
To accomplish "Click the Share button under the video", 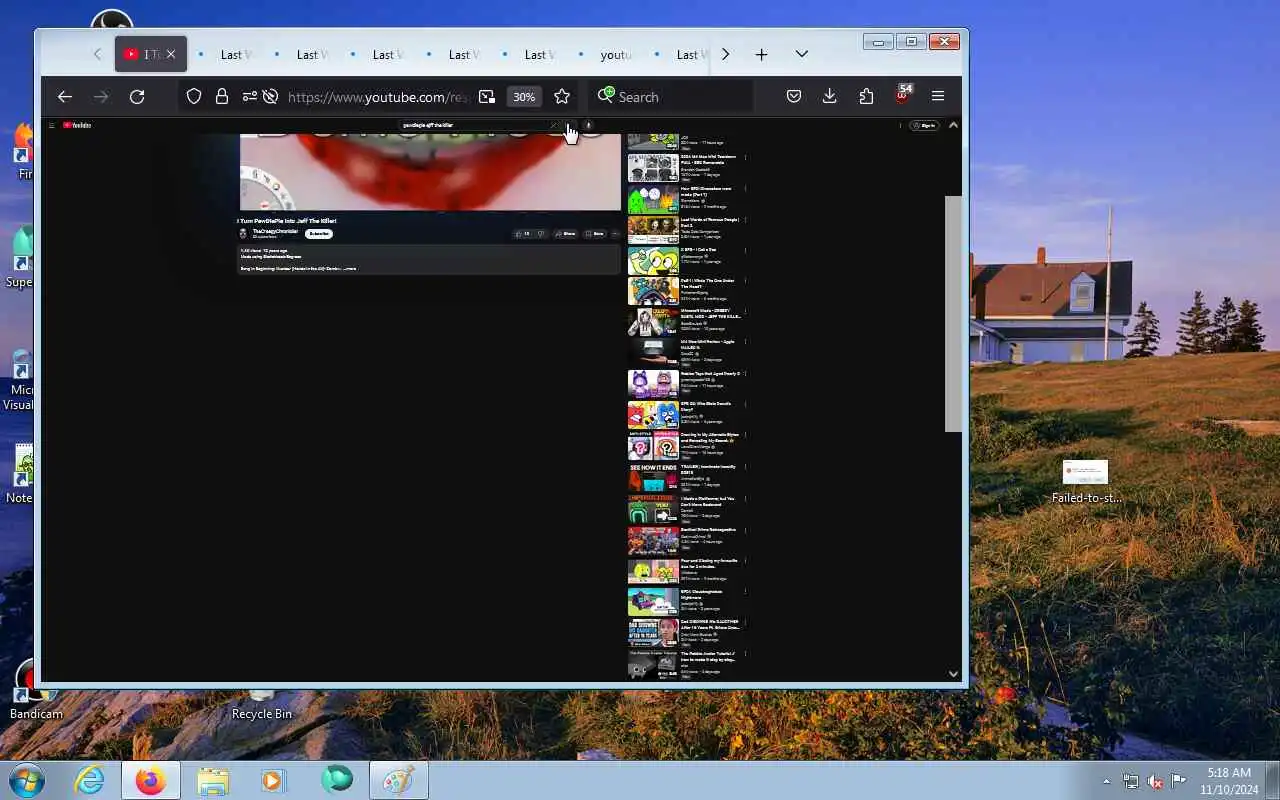I will tap(566, 234).
